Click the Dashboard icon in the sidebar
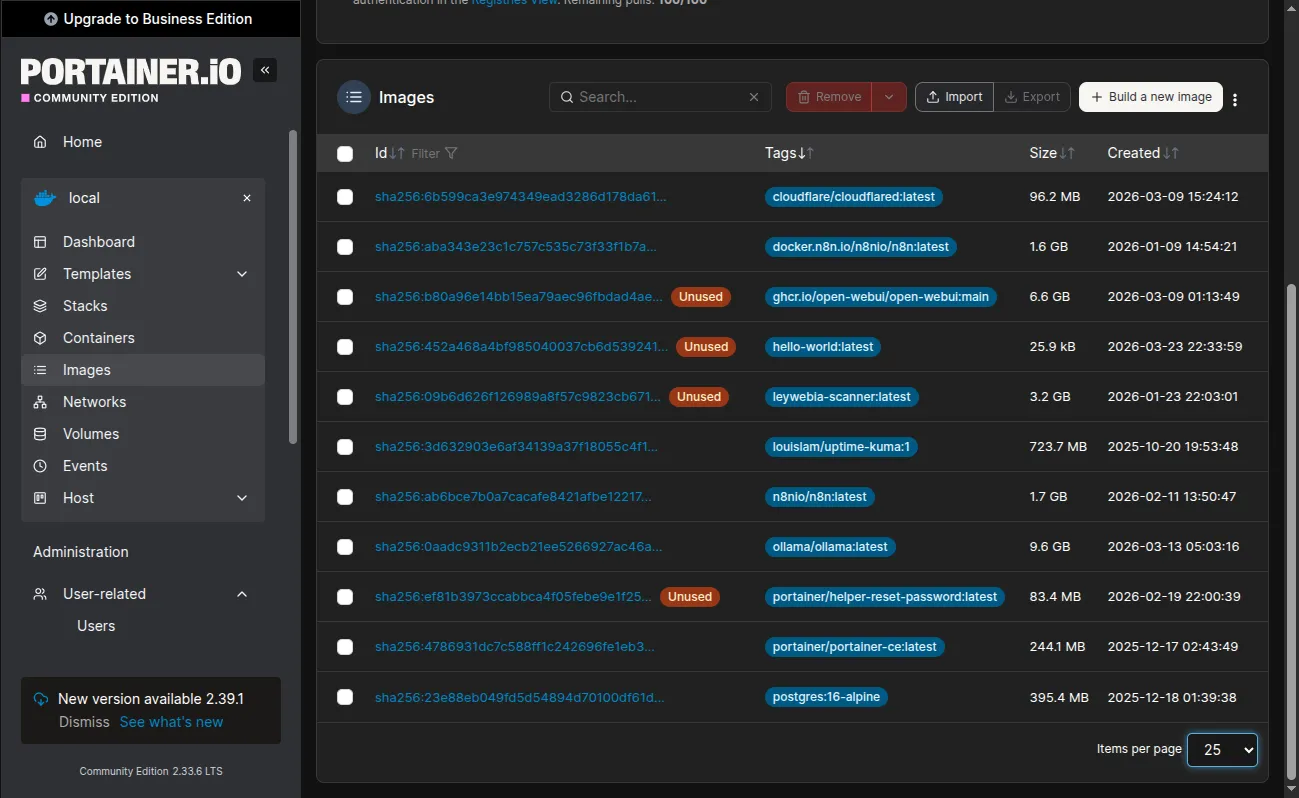1299x798 pixels. point(40,242)
